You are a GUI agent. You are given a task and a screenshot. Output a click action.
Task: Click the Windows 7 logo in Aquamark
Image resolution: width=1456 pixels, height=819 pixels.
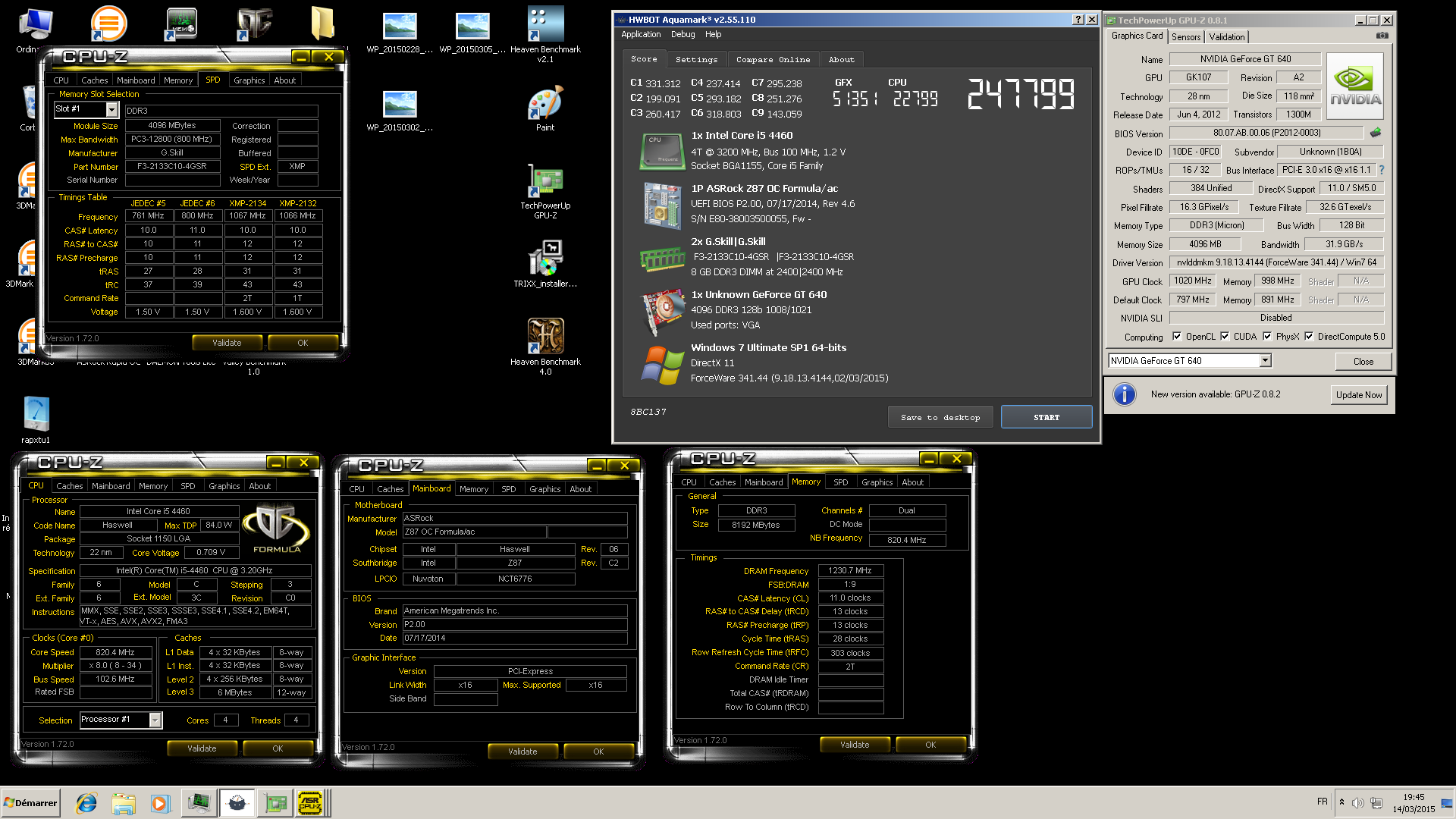tap(662, 365)
